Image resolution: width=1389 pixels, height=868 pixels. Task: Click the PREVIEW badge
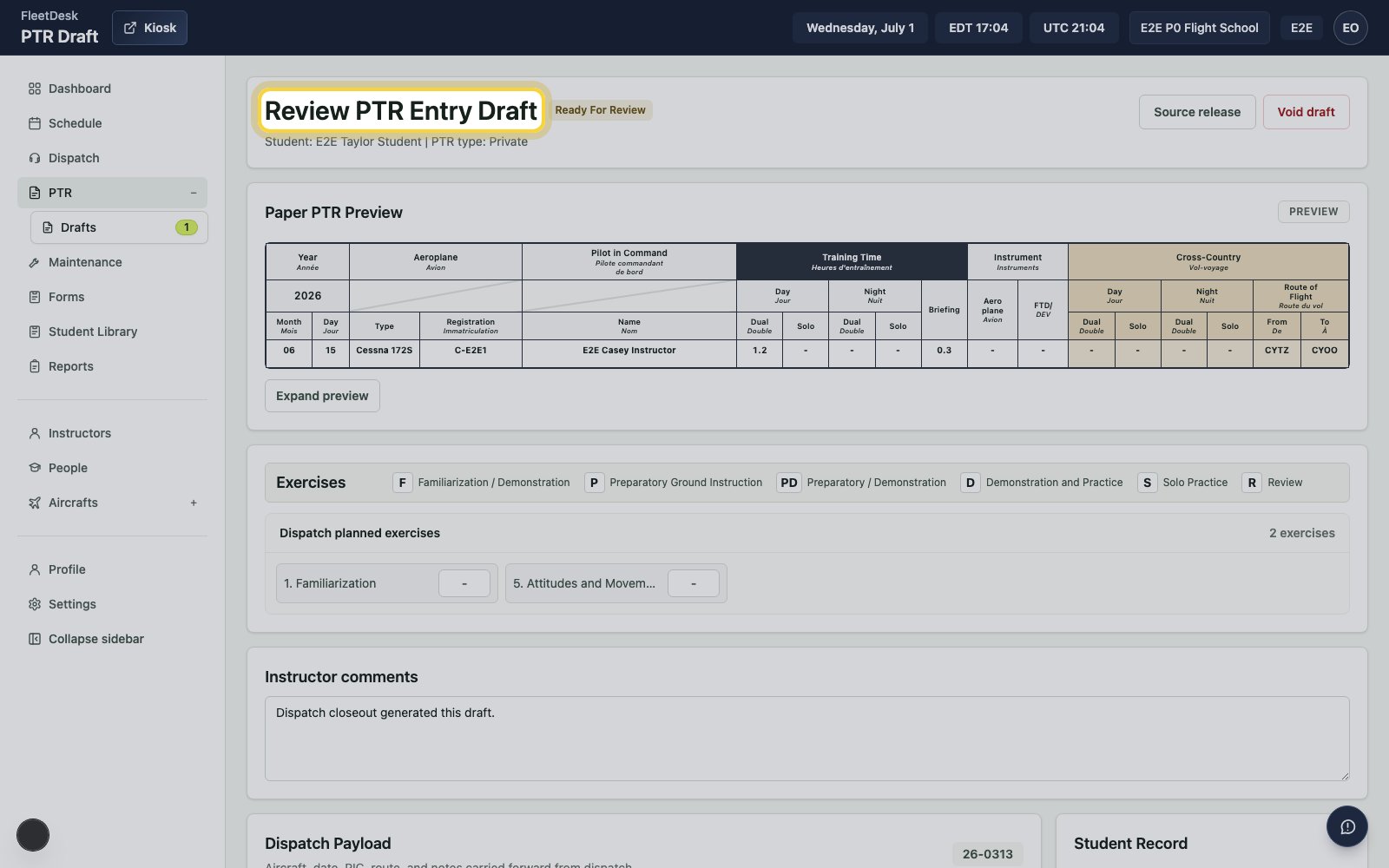pyautogui.click(x=1313, y=212)
